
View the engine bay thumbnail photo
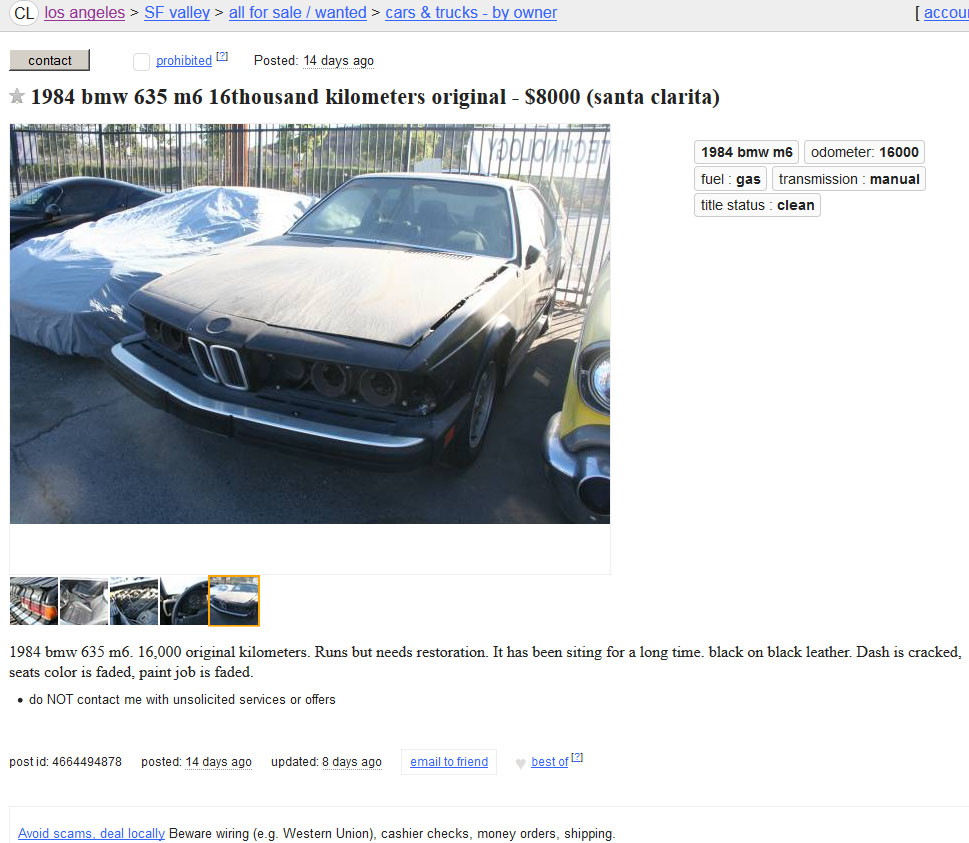point(134,601)
